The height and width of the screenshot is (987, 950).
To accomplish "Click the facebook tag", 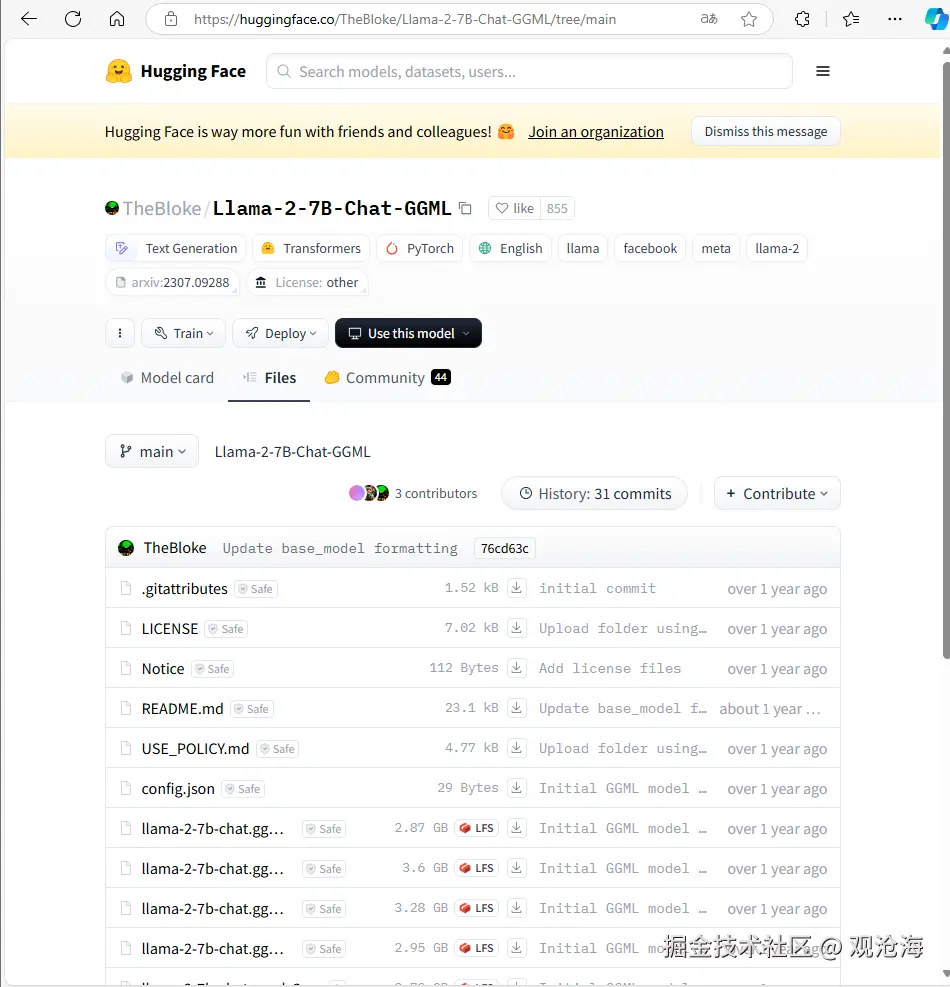I will pos(650,249).
